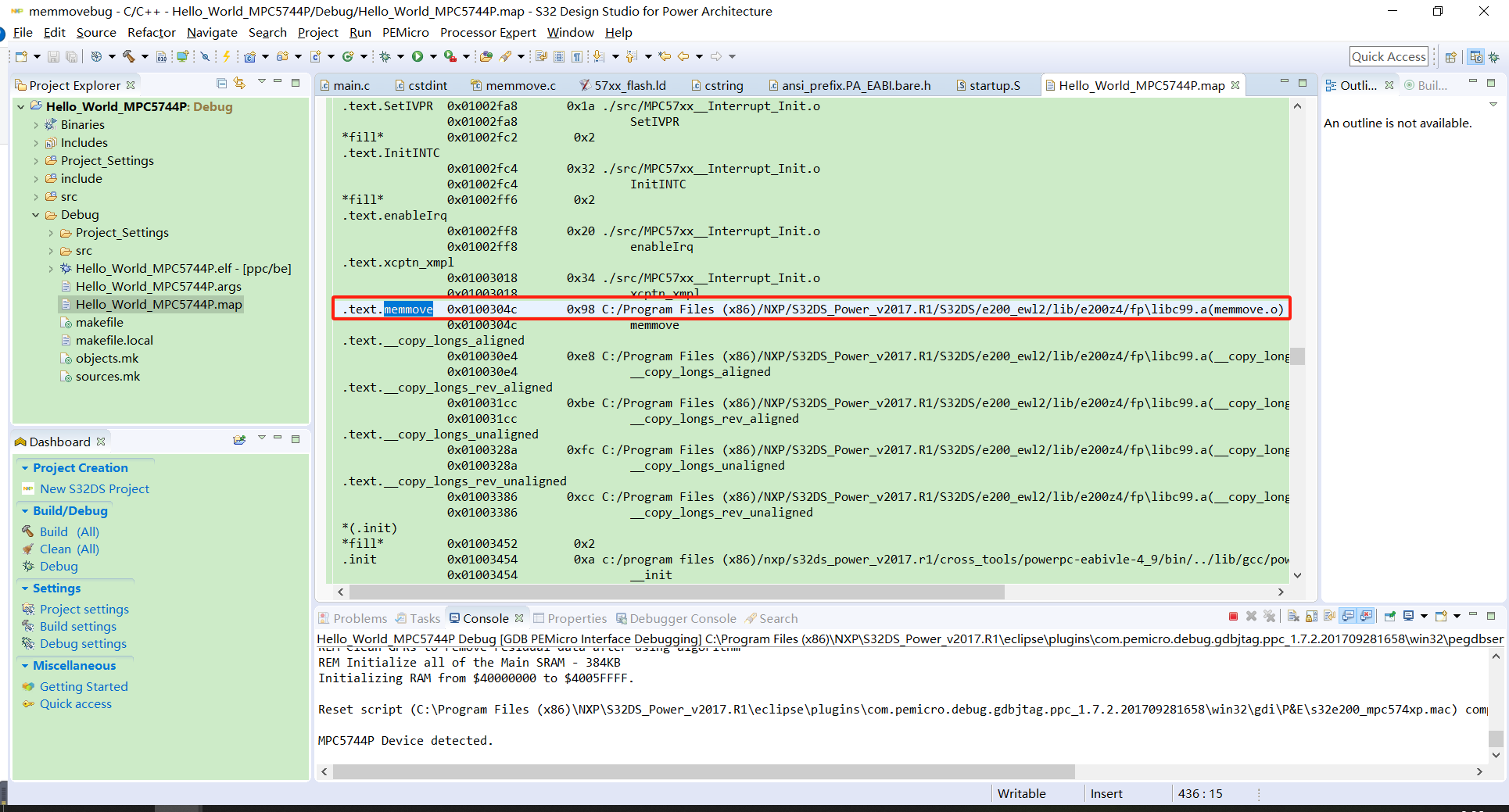Image resolution: width=1509 pixels, height=812 pixels.
Task: Build the project using the hammer icon
Action: pos(128,56)
